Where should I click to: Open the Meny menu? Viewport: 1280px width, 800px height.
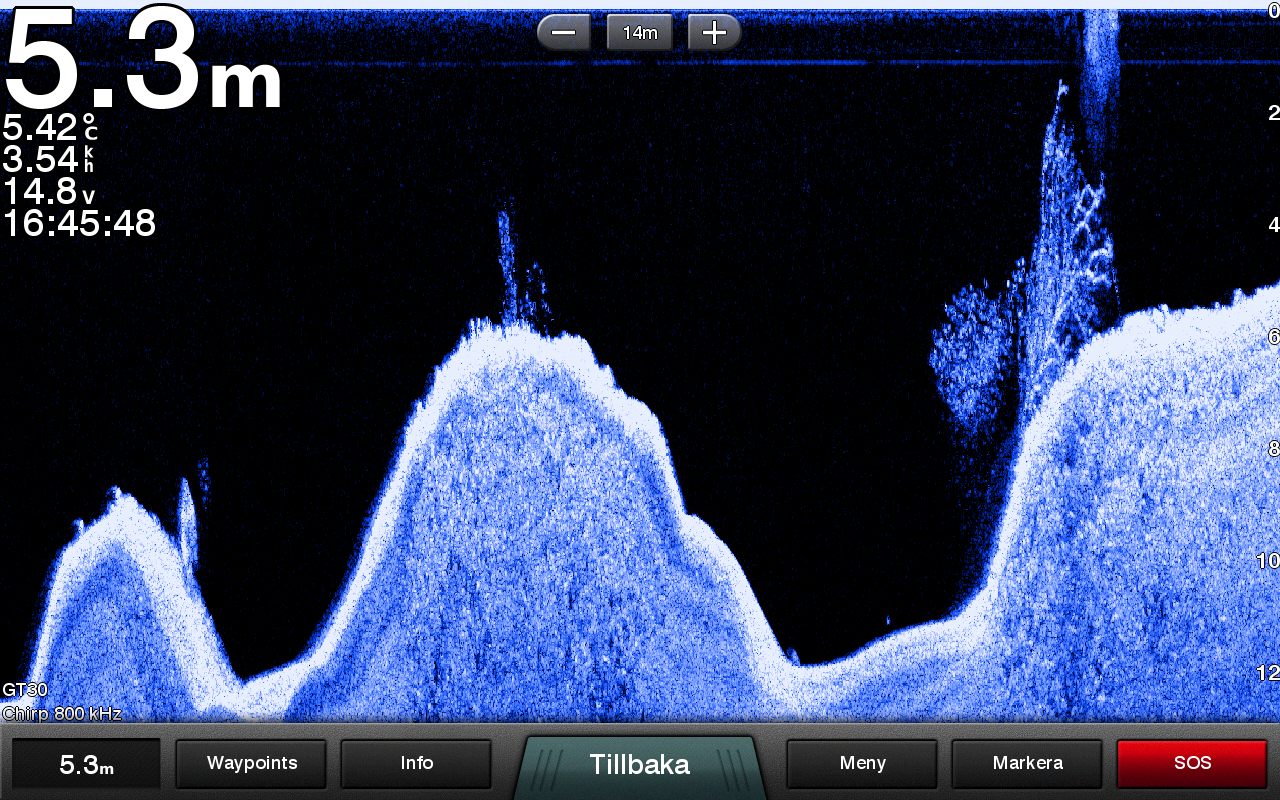[862, 764]
